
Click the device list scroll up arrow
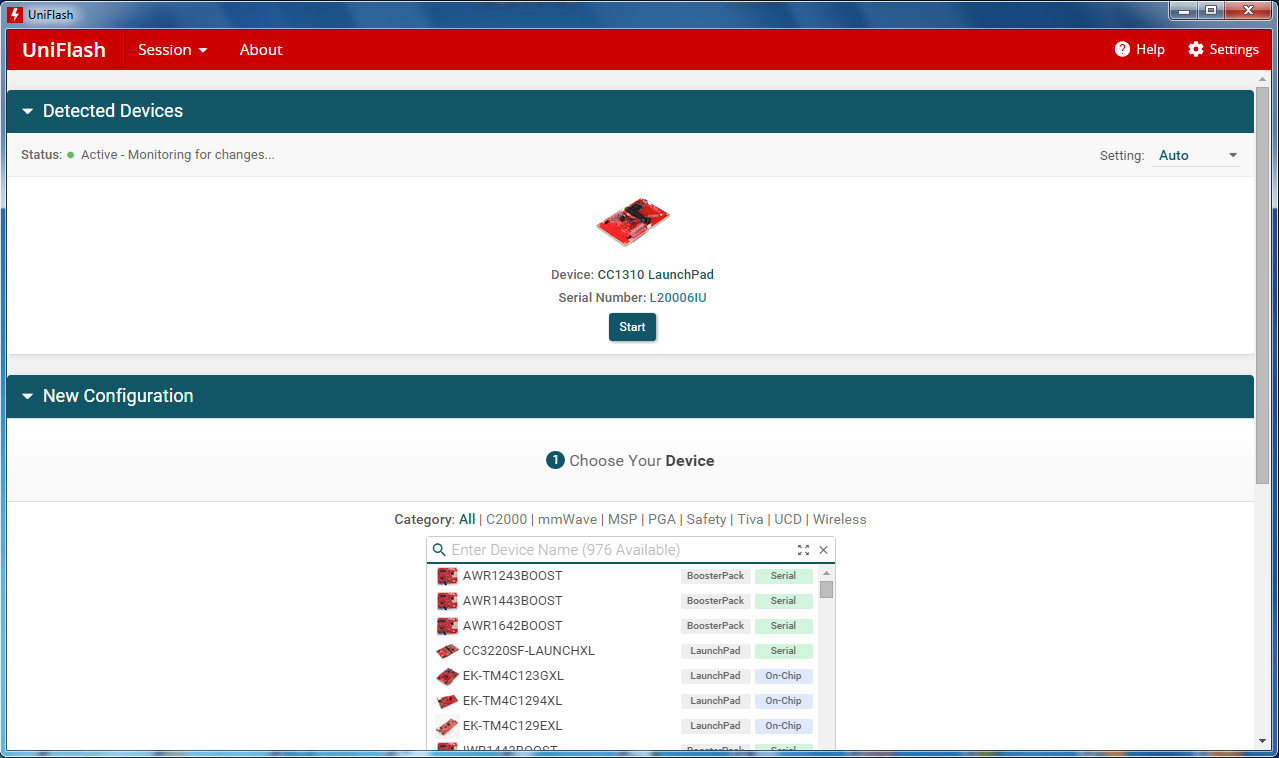[x=826, y=573]
